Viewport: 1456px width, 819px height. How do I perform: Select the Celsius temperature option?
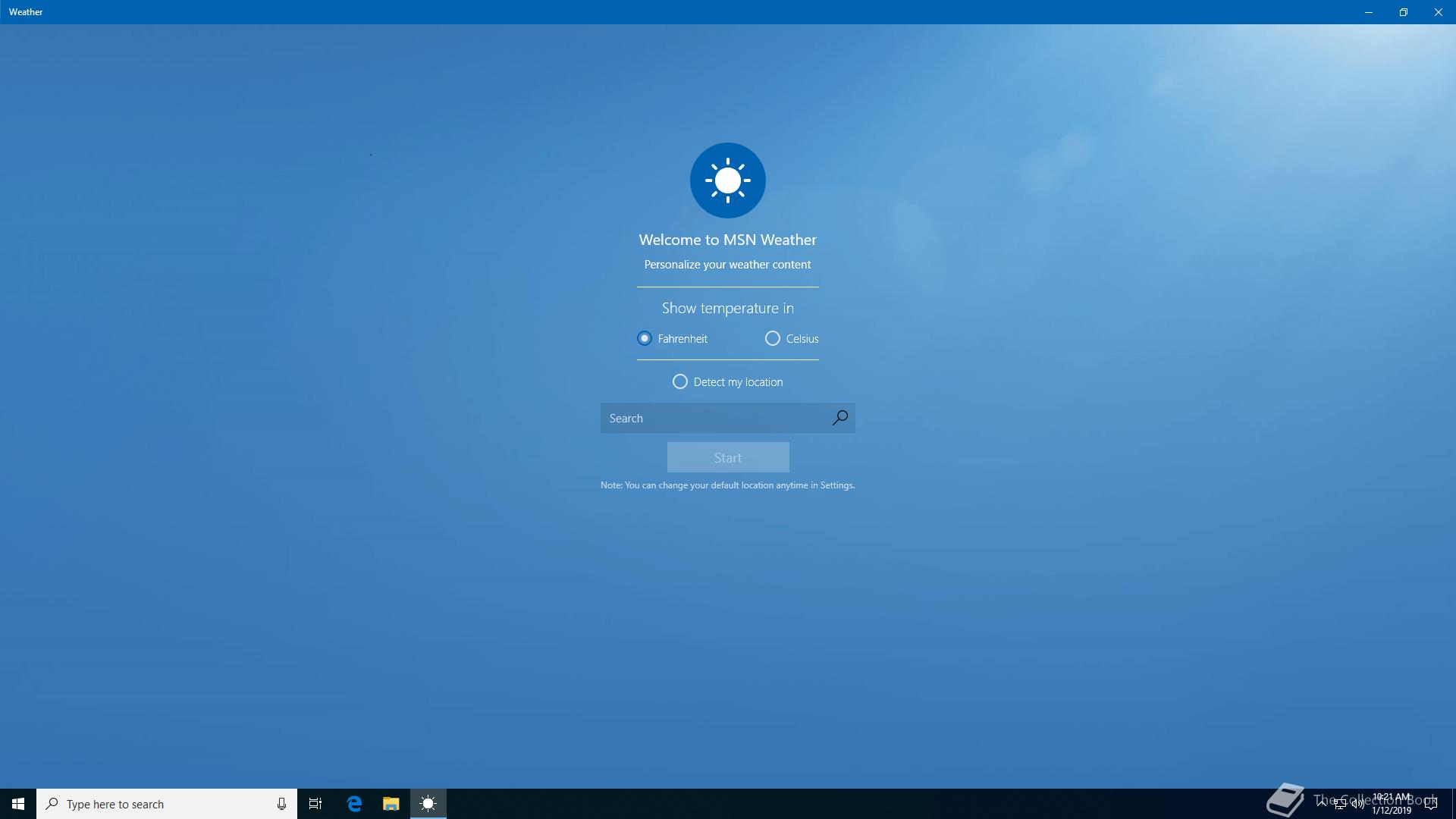pyautogui.click(x=773, y=338)
